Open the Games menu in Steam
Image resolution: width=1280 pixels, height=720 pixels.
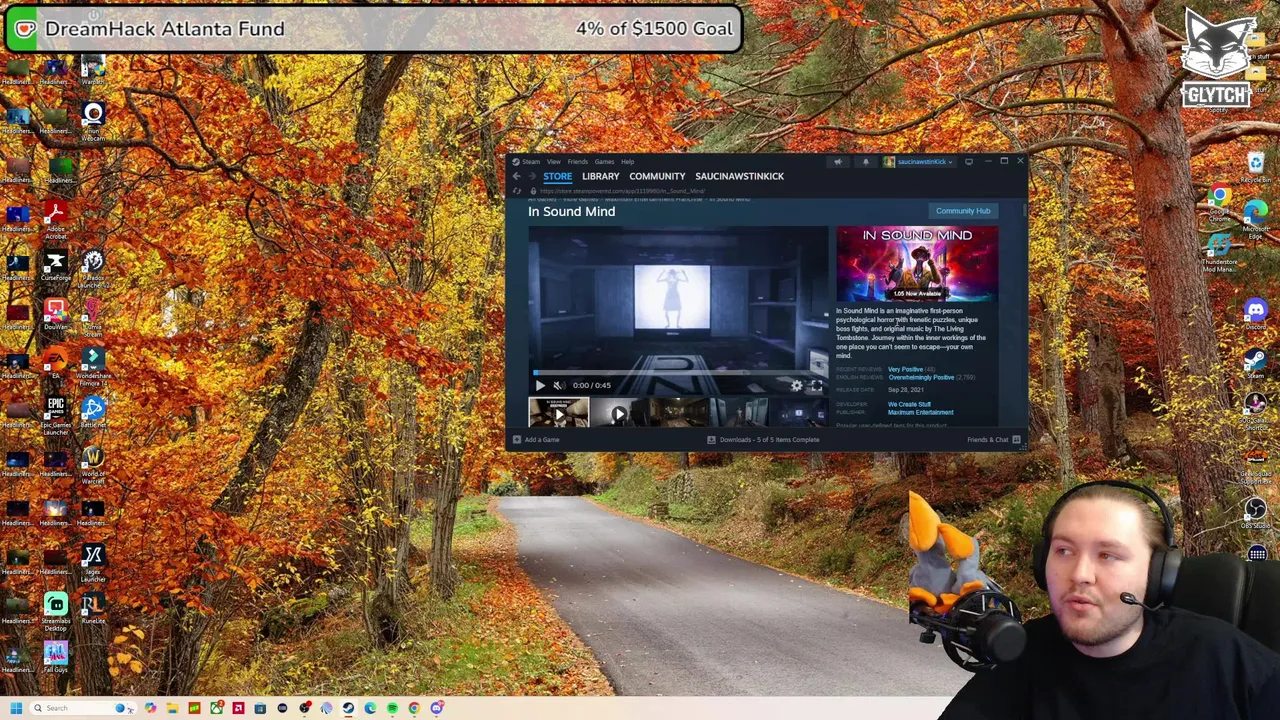coord(604,162)
